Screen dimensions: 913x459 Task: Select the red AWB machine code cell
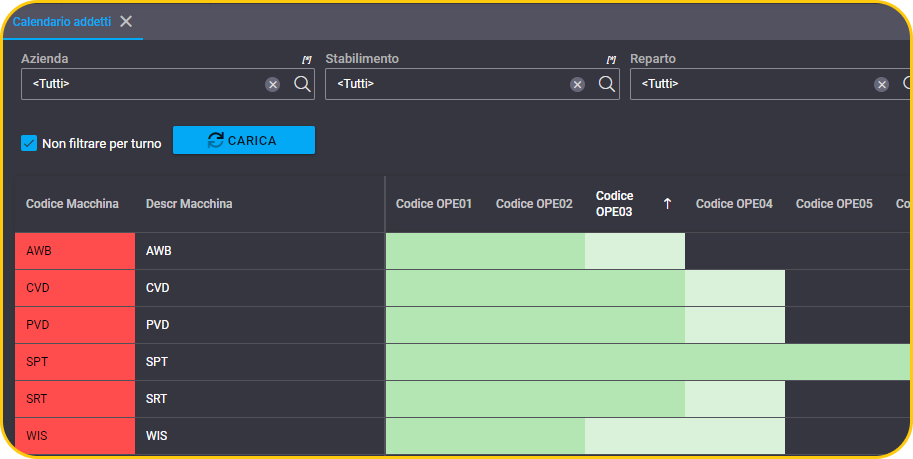pyautogui.click(x=75, y=251)
